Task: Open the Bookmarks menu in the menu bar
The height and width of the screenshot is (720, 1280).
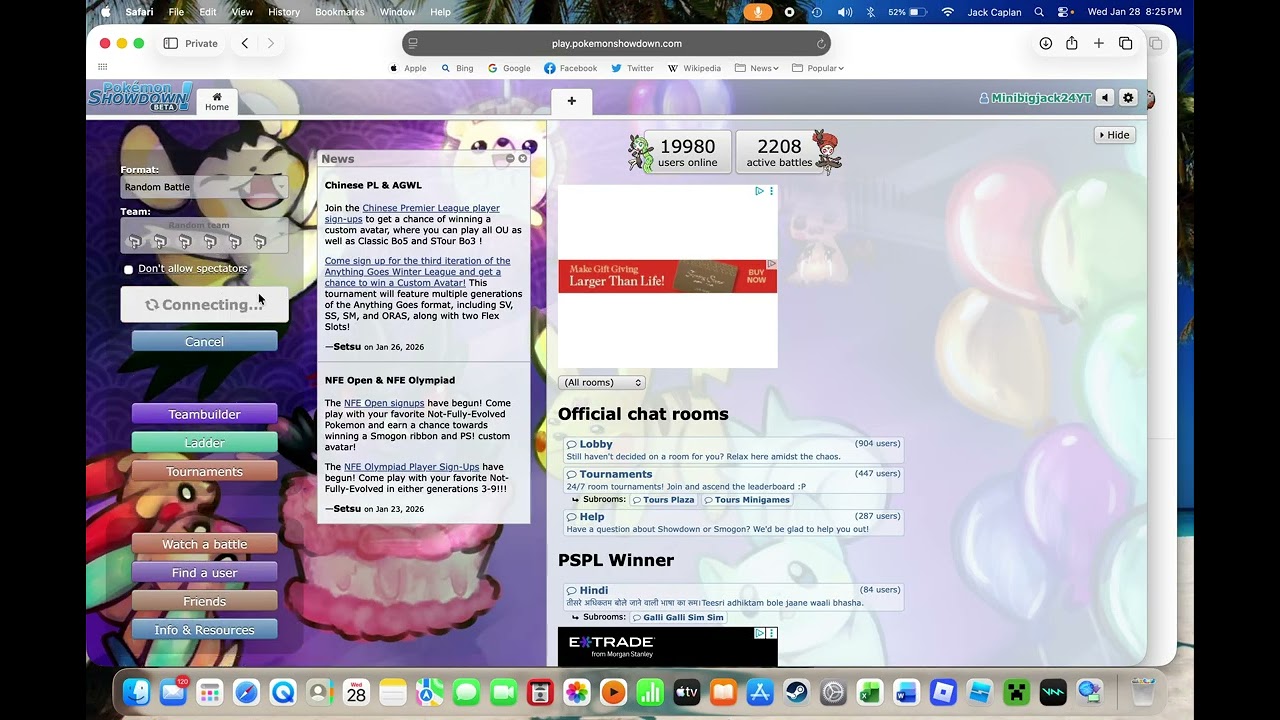Action: (x=340, y=12)
